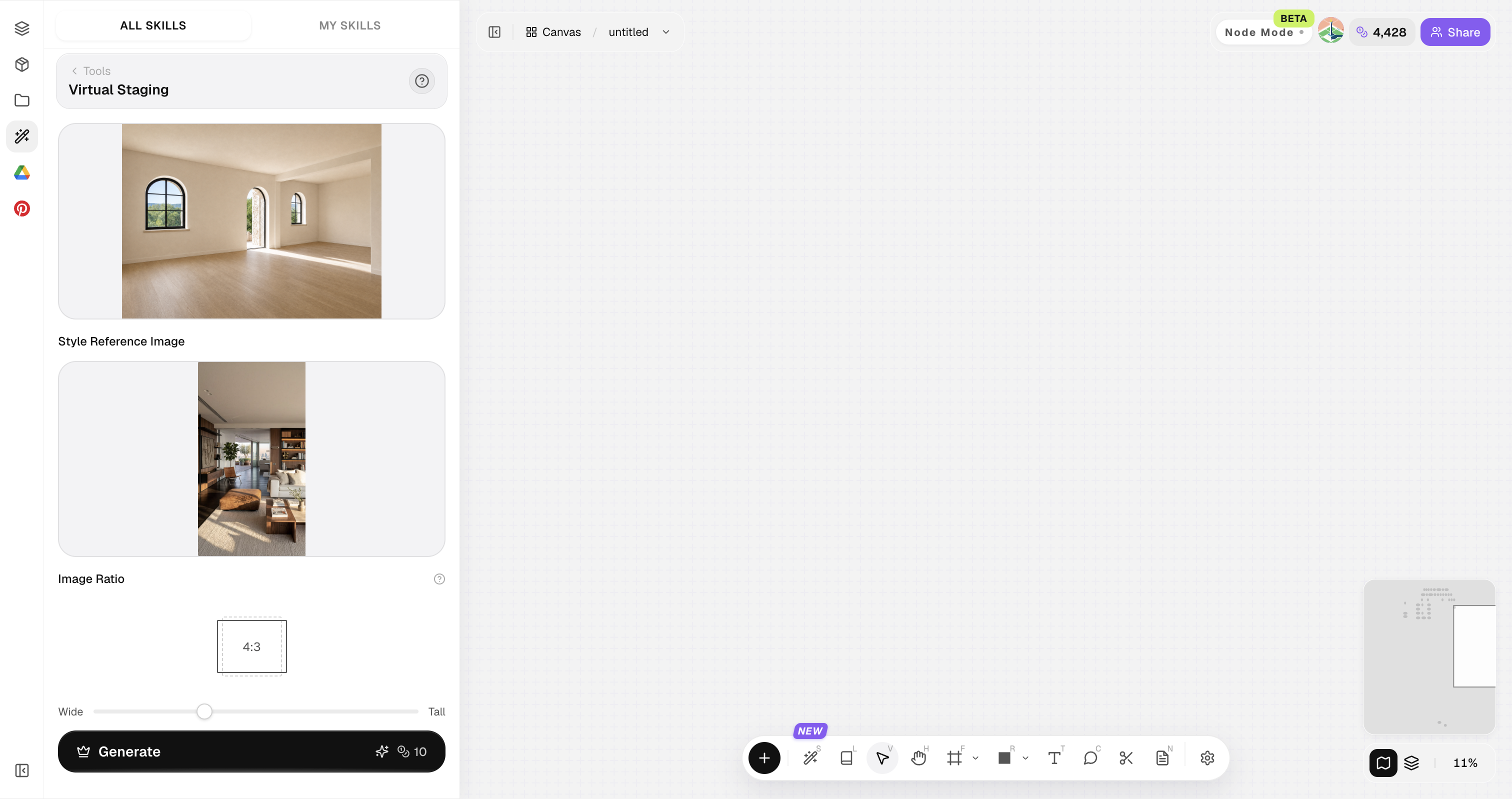The width and height of the screenshot is (1512, 799).
Task: Click the 4:3 ratio preview box
Action: 251,646
